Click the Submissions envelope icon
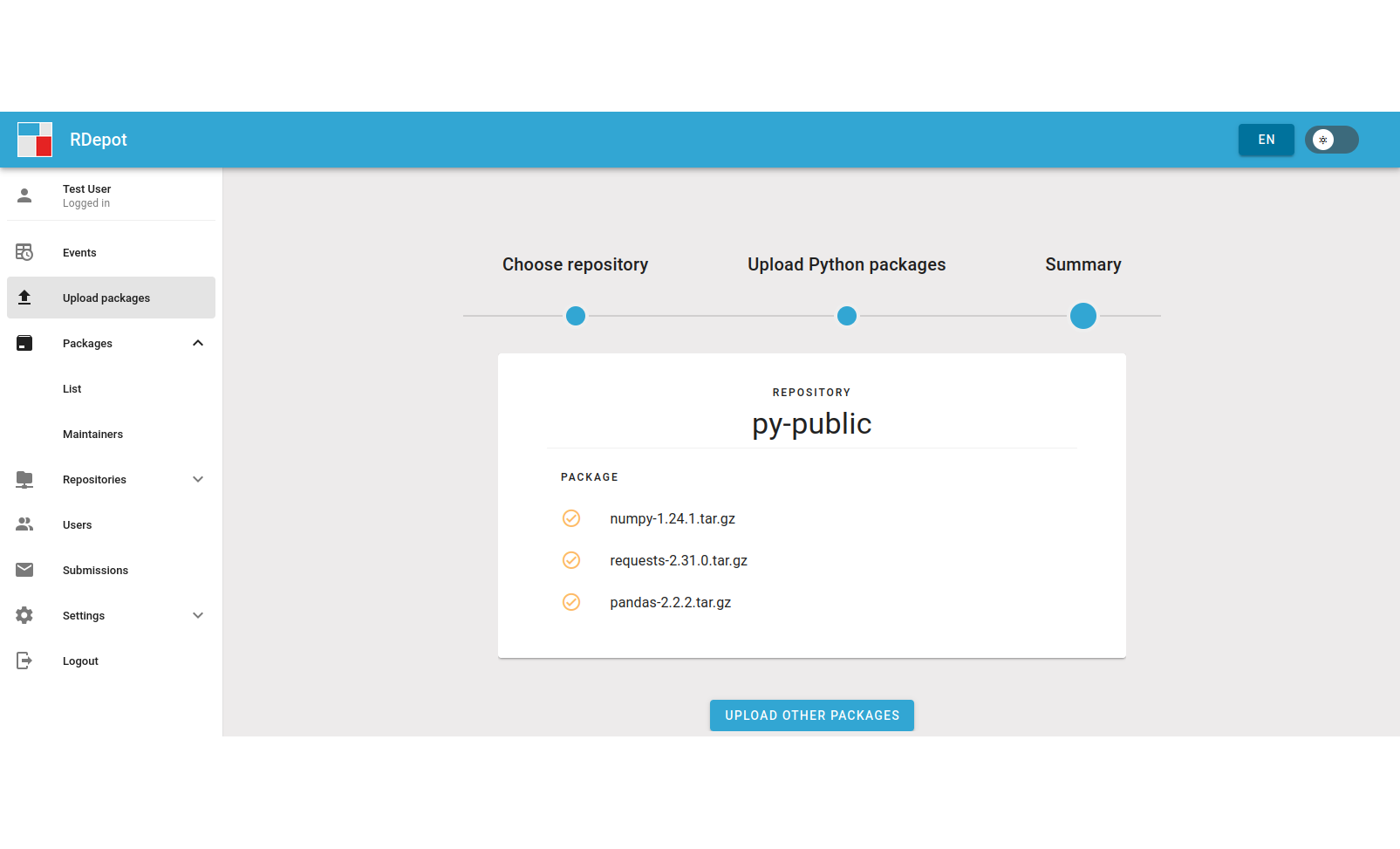 pyautogui.click(x=24, y=570)
